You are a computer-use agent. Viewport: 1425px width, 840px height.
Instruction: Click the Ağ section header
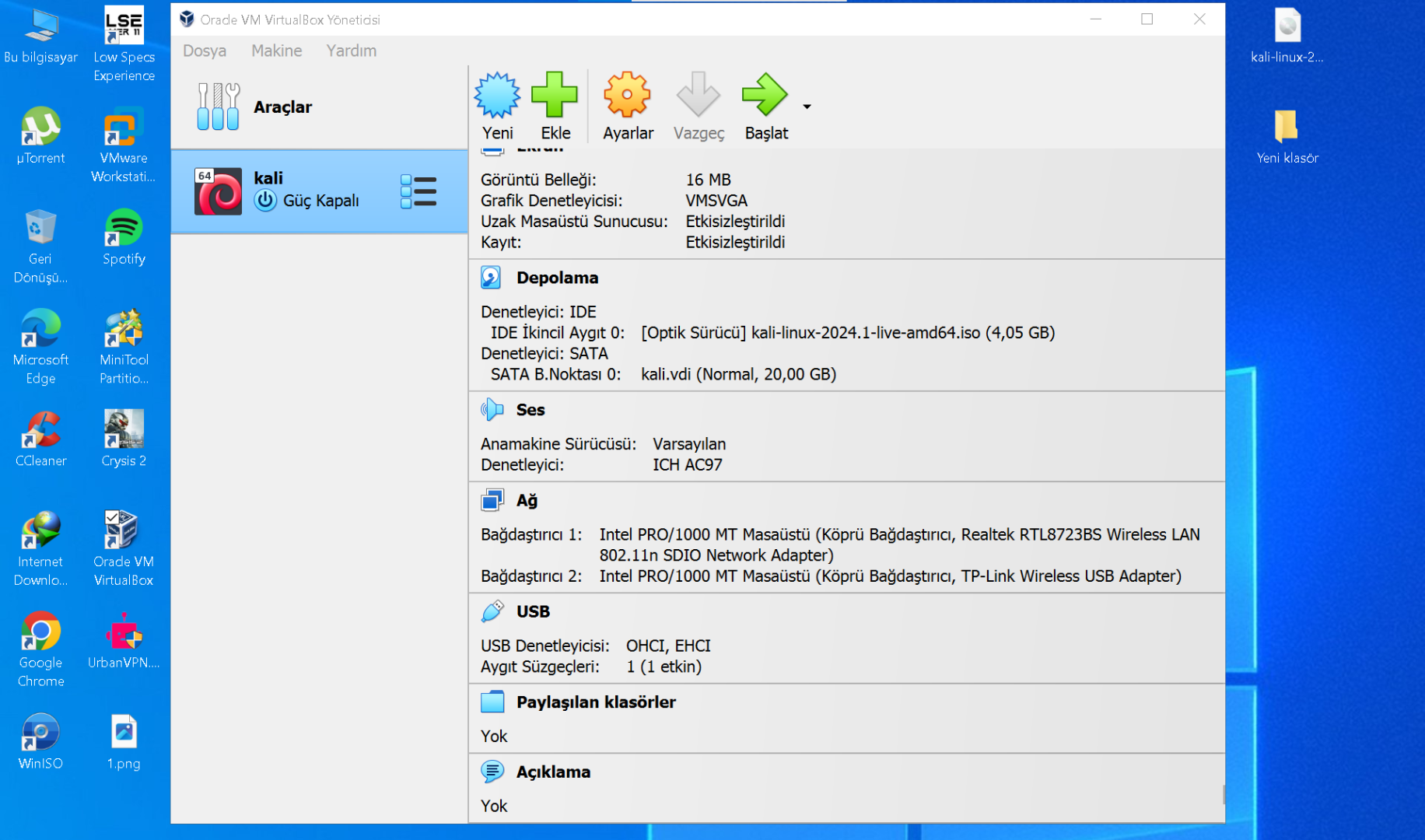[527, 500]
